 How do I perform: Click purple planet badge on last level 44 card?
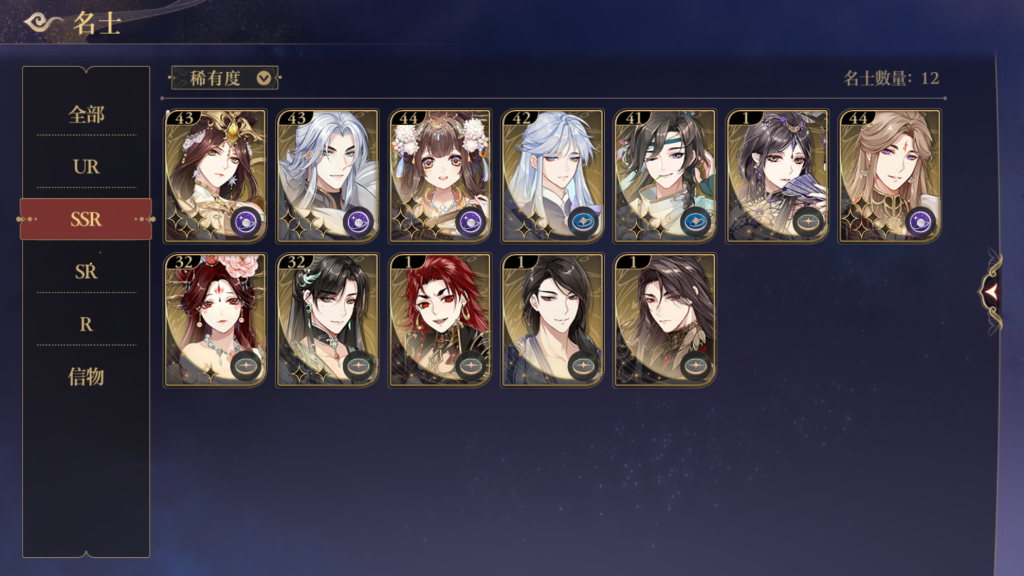(920, 223)
